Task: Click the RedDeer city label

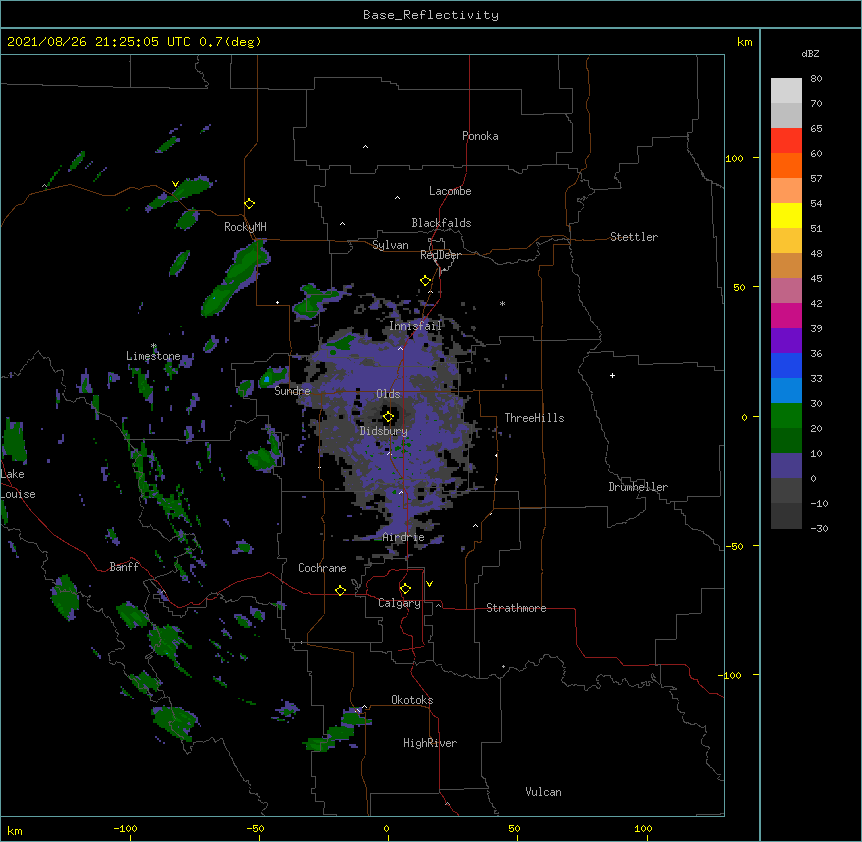Action: pos(440,255)
